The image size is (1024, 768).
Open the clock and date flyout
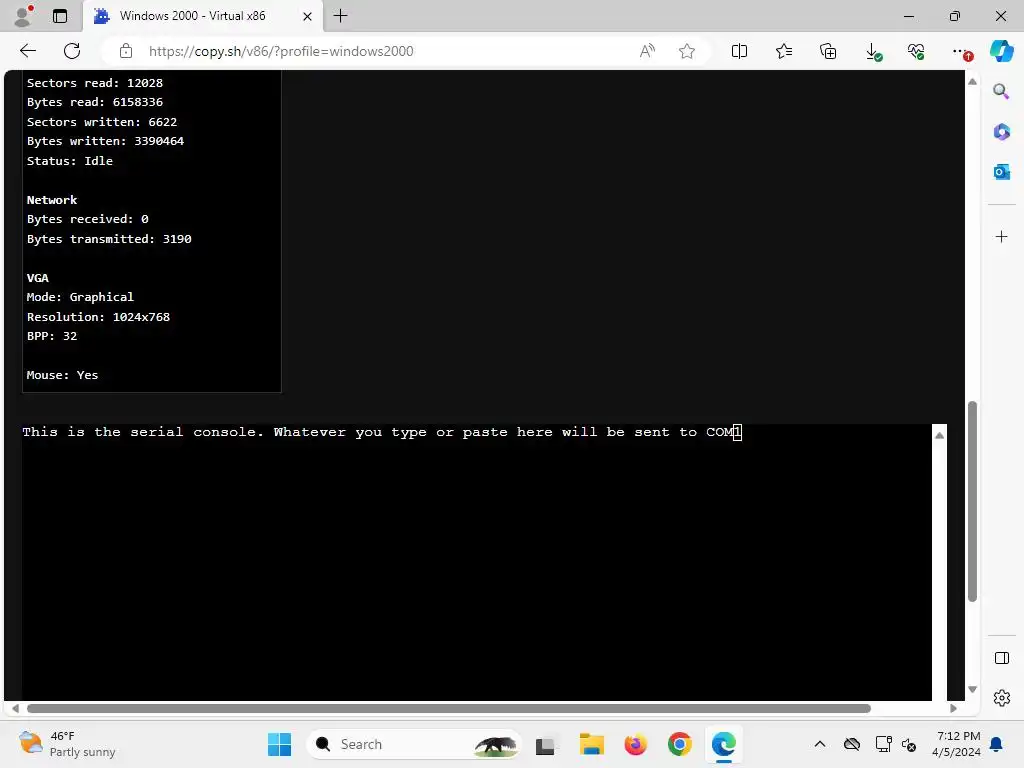[956, 744]
